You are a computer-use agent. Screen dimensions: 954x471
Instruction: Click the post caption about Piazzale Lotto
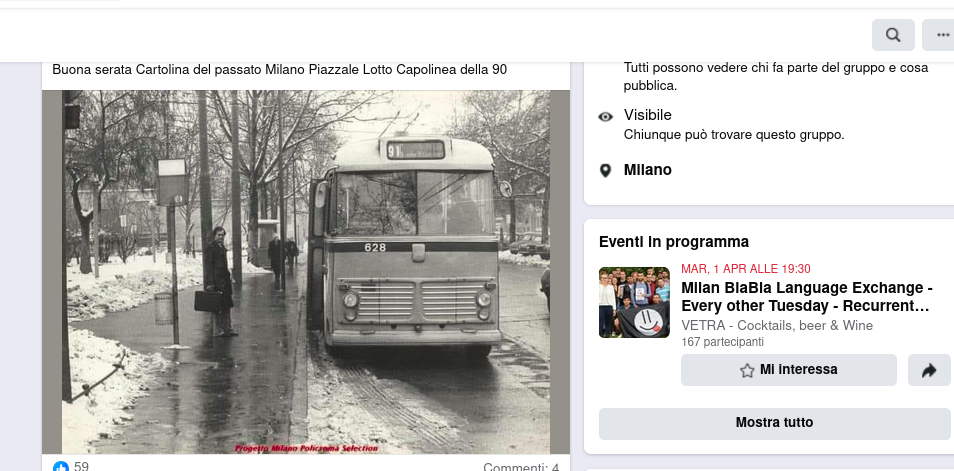tap(279, 70)
